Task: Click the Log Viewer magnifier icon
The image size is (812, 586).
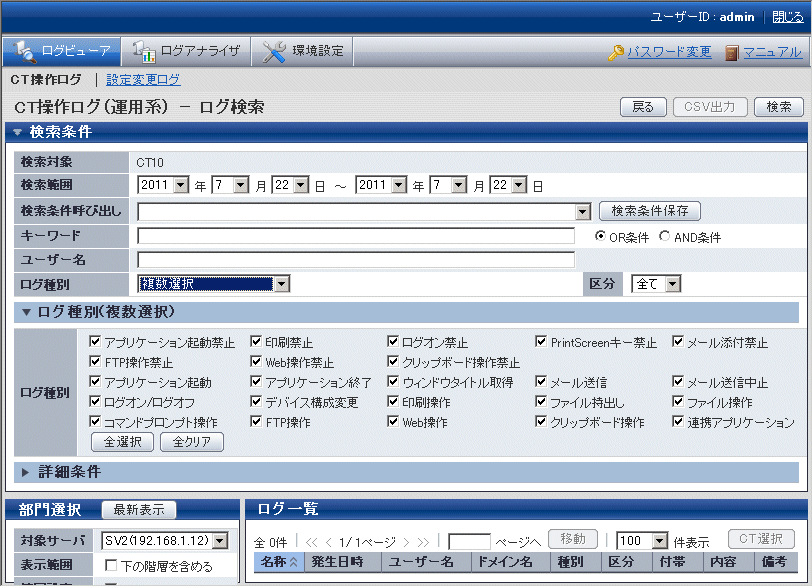Action: tap(25, 51)
